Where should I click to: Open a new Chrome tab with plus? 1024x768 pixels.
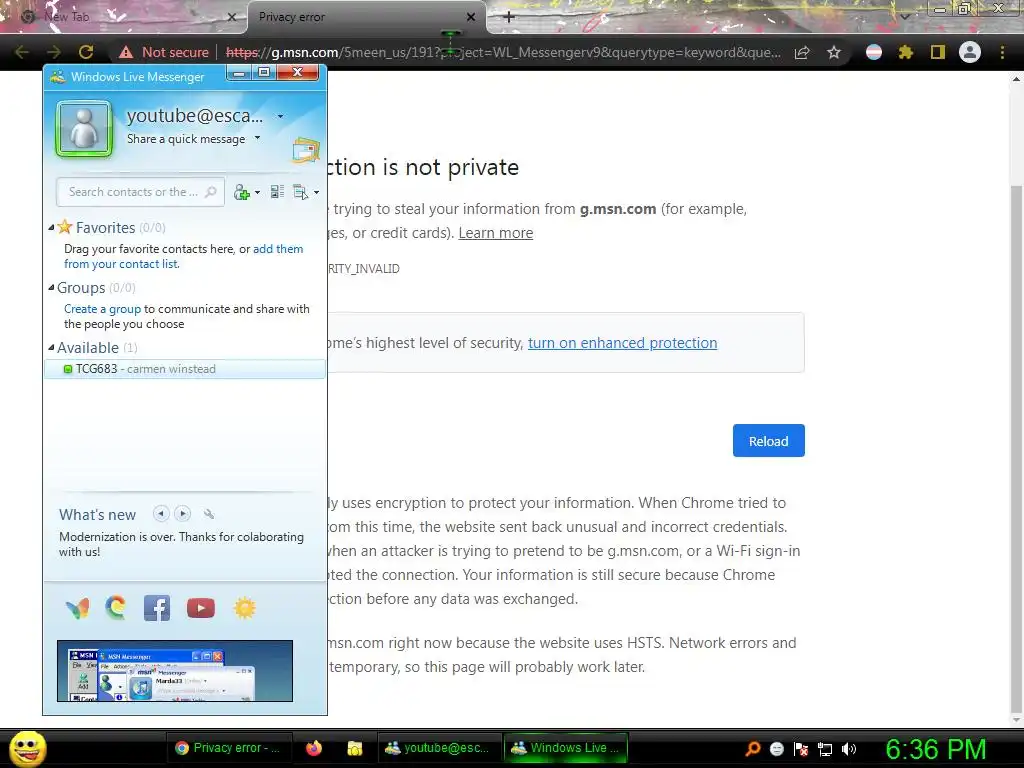509,17
